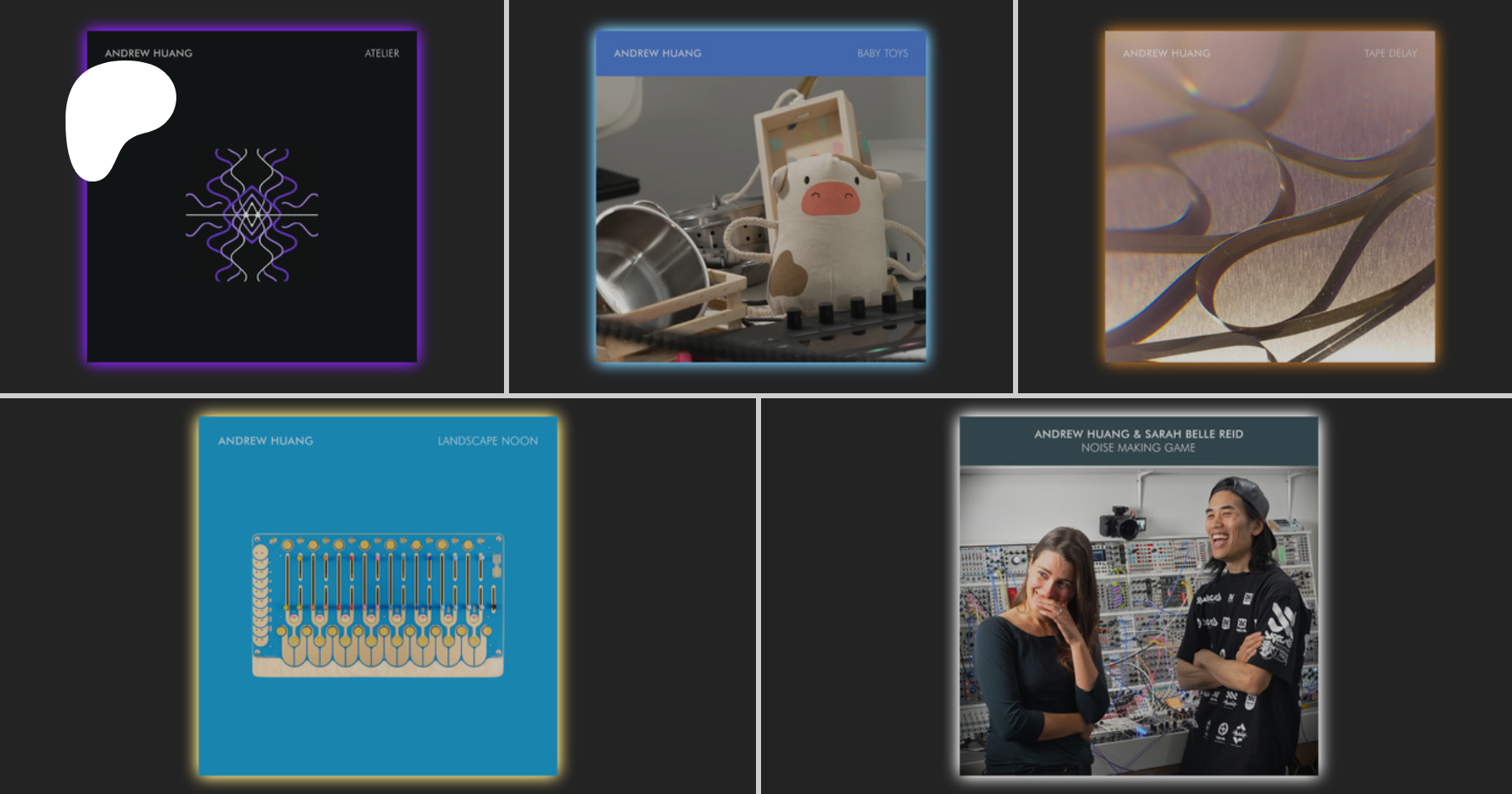
Task: Click the purple wave emblem on Atelier
Action: click(x=252, y=215)
